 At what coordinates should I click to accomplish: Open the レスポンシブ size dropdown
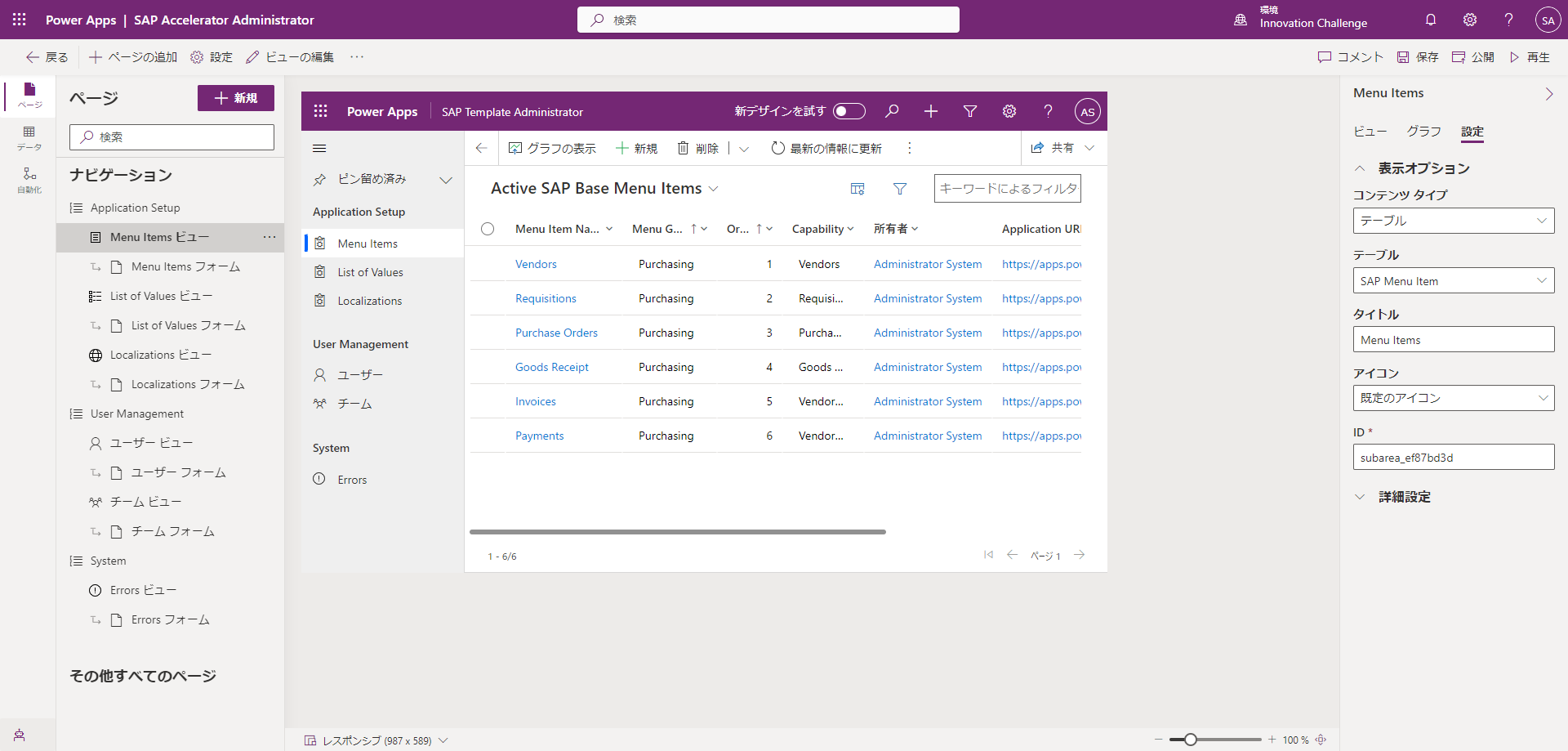pos(376,740)
